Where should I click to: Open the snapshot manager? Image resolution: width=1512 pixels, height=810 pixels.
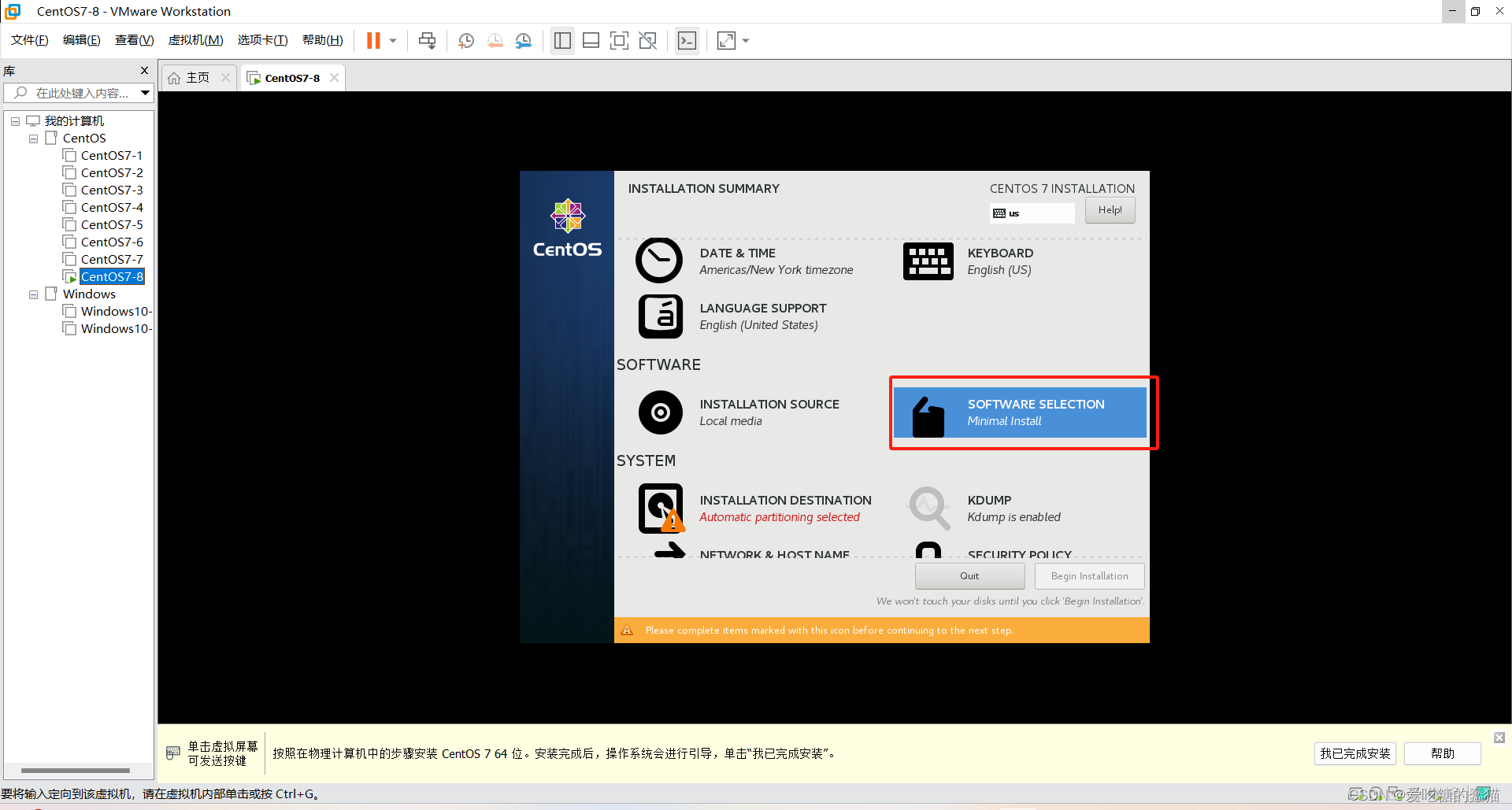pos(524,41)
